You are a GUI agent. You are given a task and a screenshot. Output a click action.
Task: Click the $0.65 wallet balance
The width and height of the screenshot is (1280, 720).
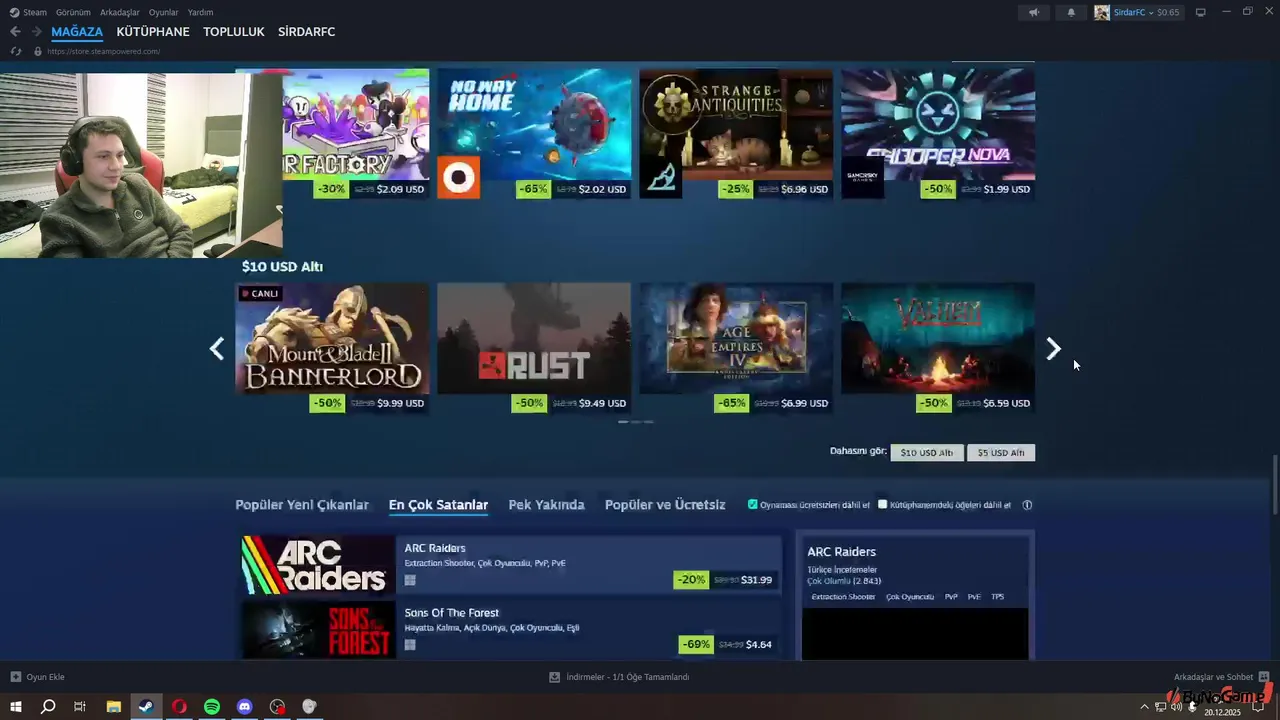click(x=1168, y=12)
